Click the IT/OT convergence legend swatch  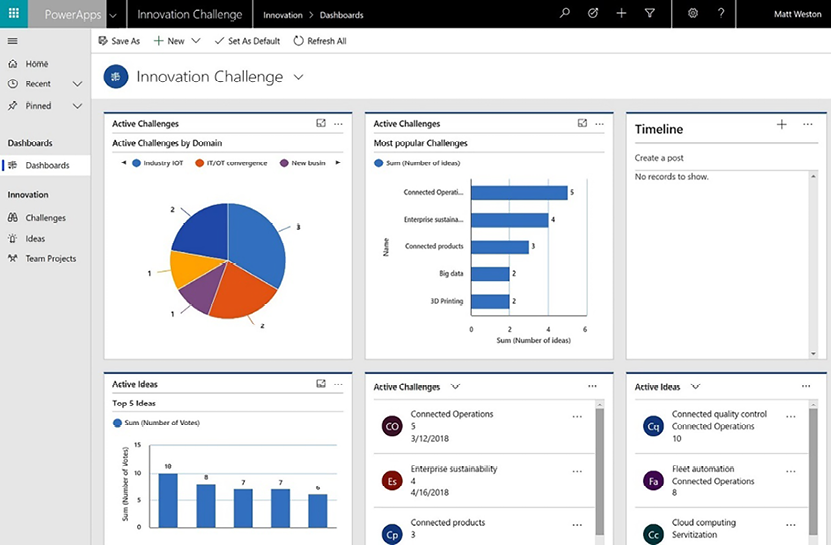(x=199, y=163)
